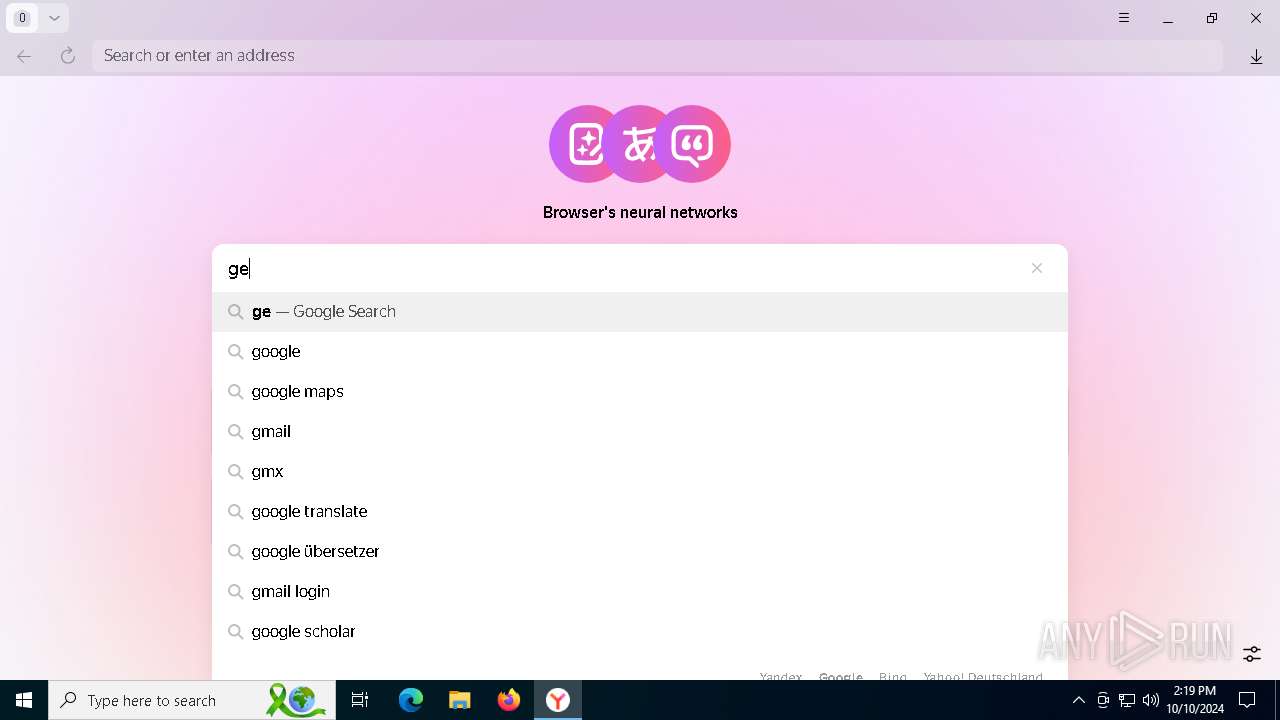Select 'ge — Google Search' suggestion
This screenshot has width=1280, height=720.
(x=640, y=312)
